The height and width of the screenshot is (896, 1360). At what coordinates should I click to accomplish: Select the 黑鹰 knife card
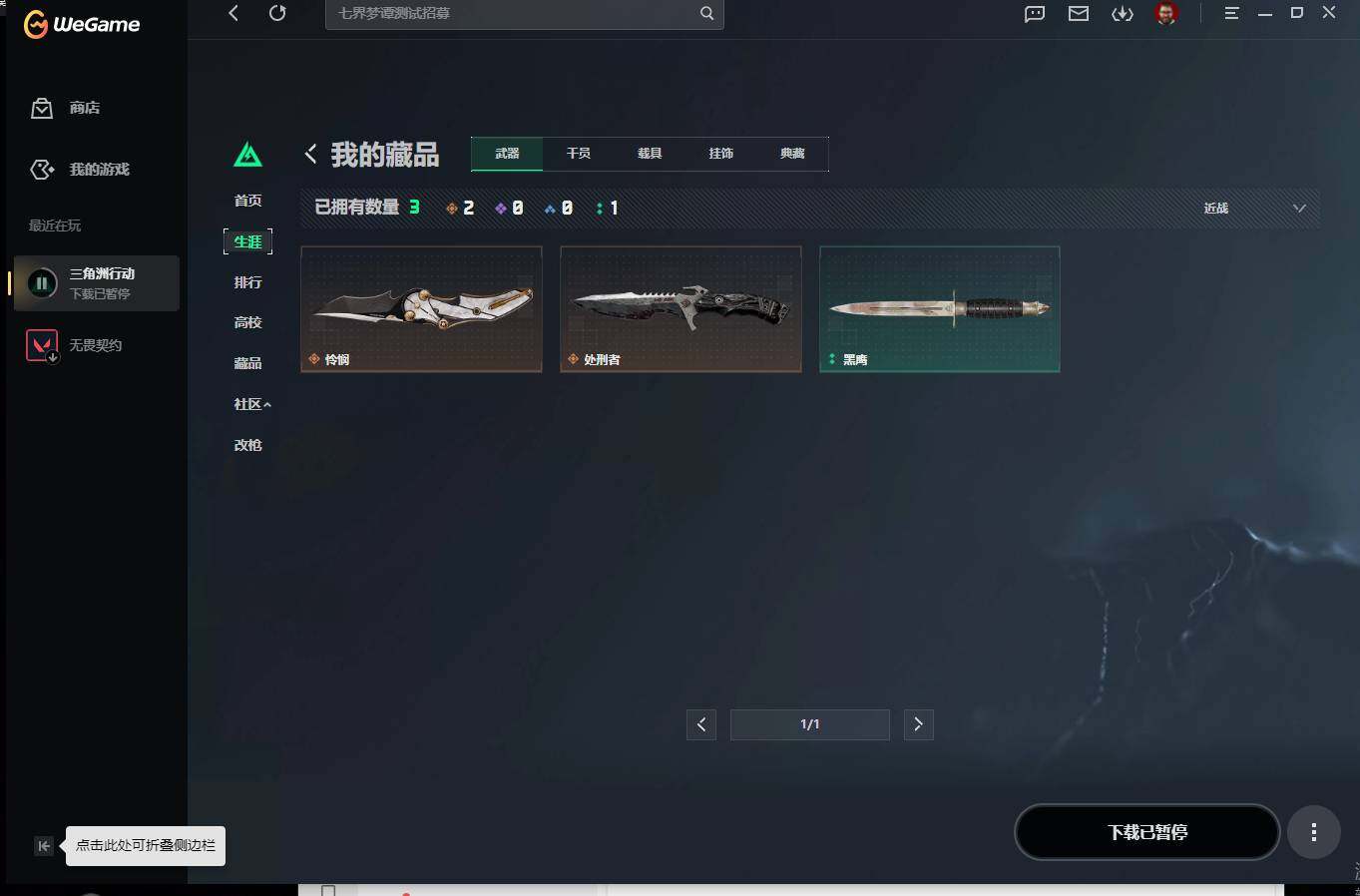940,309
